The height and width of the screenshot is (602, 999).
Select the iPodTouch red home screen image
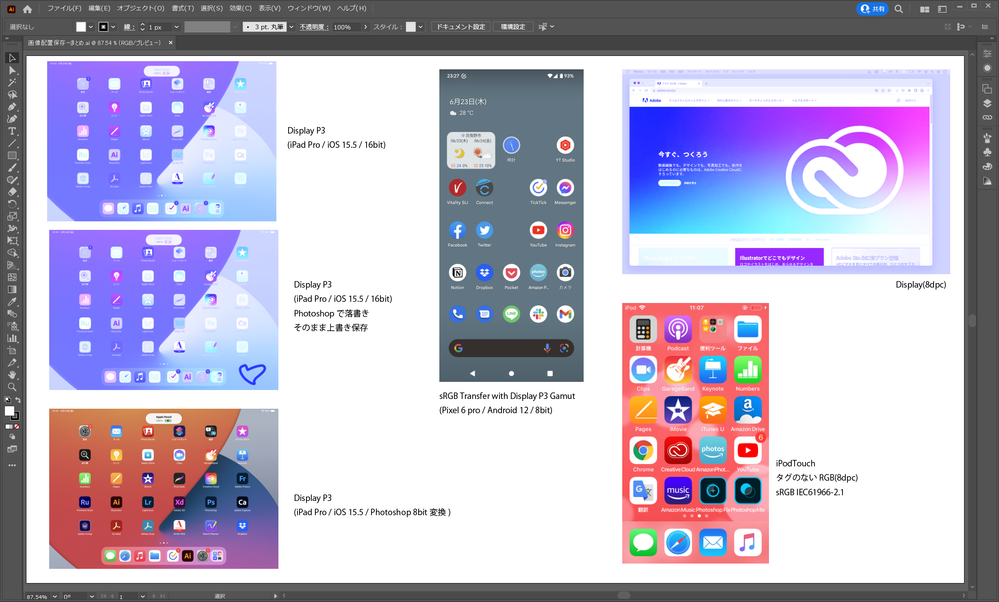(695, 433)
